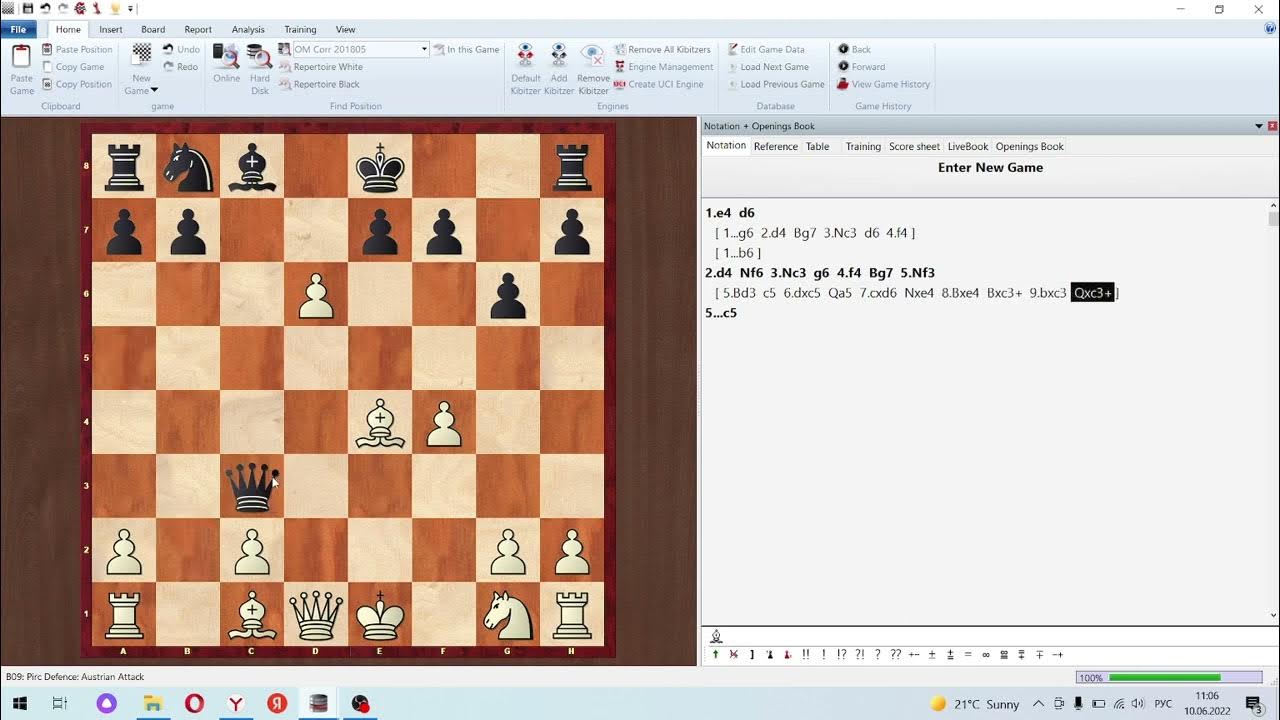Click the Undo button in the ribbon

(x=181, y=49)
